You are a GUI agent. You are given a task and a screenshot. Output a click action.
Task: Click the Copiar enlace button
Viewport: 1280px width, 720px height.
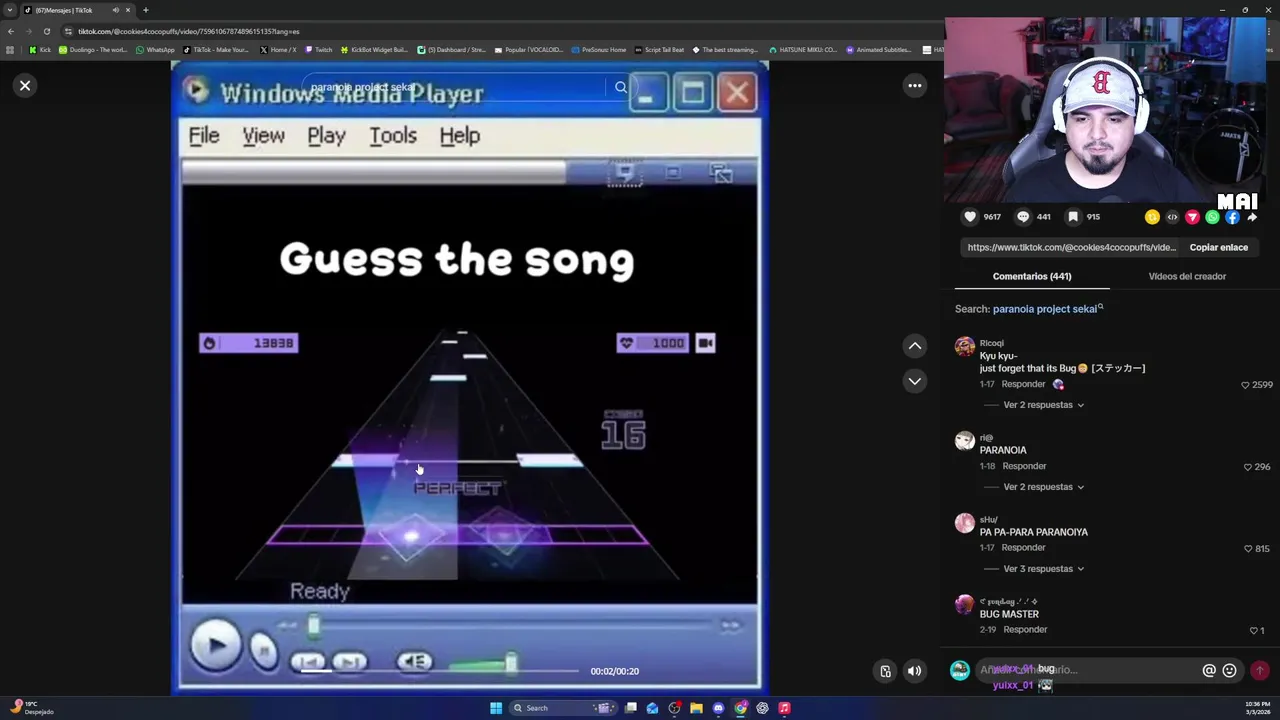click(x=1218, y=247)
